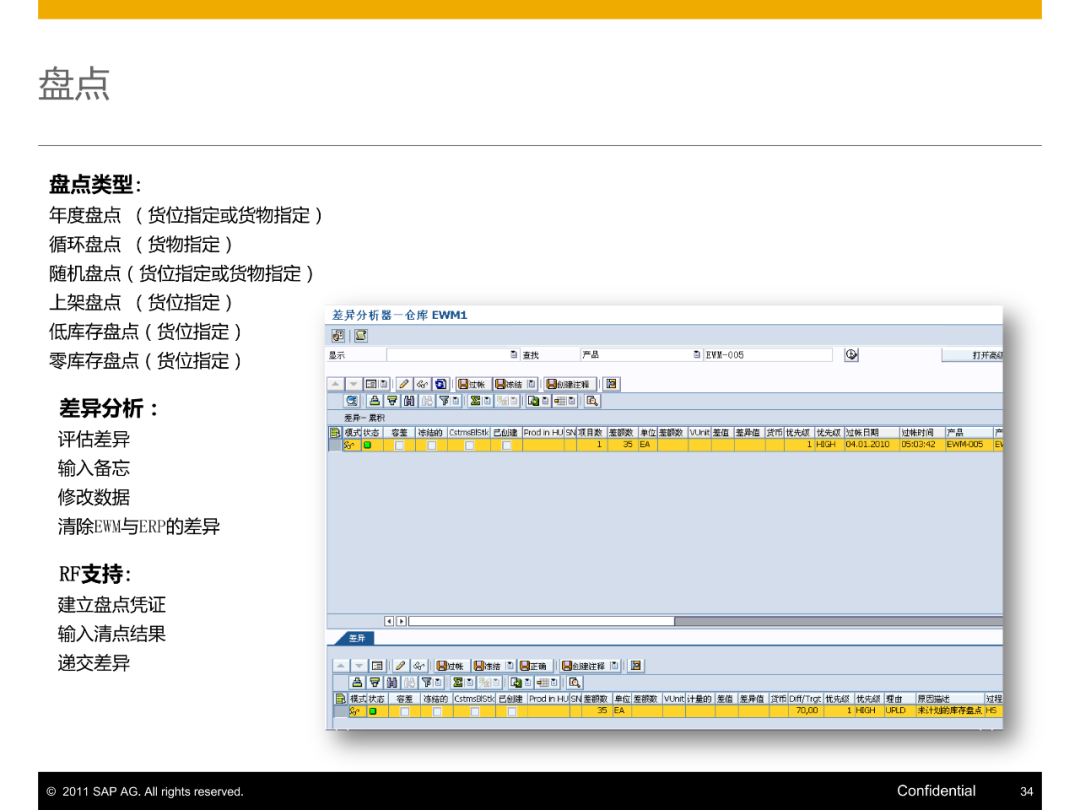Click the execute search icon beside EWM-005 field

coord(851,355)
